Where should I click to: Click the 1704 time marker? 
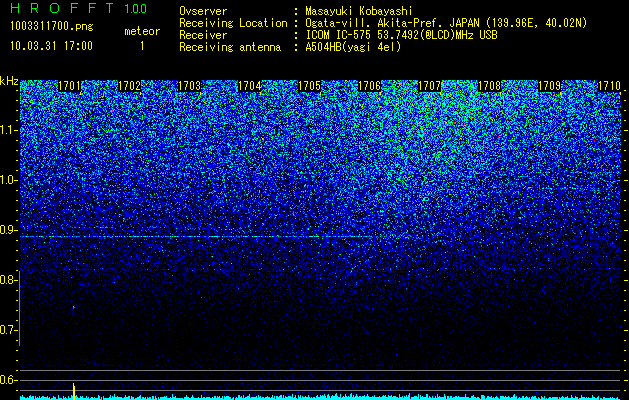coord(250,86)
